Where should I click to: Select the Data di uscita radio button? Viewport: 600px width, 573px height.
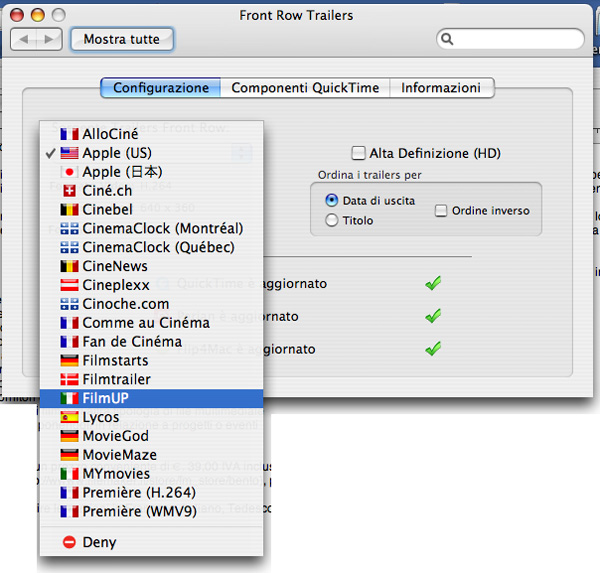click(x=331, y=200)
